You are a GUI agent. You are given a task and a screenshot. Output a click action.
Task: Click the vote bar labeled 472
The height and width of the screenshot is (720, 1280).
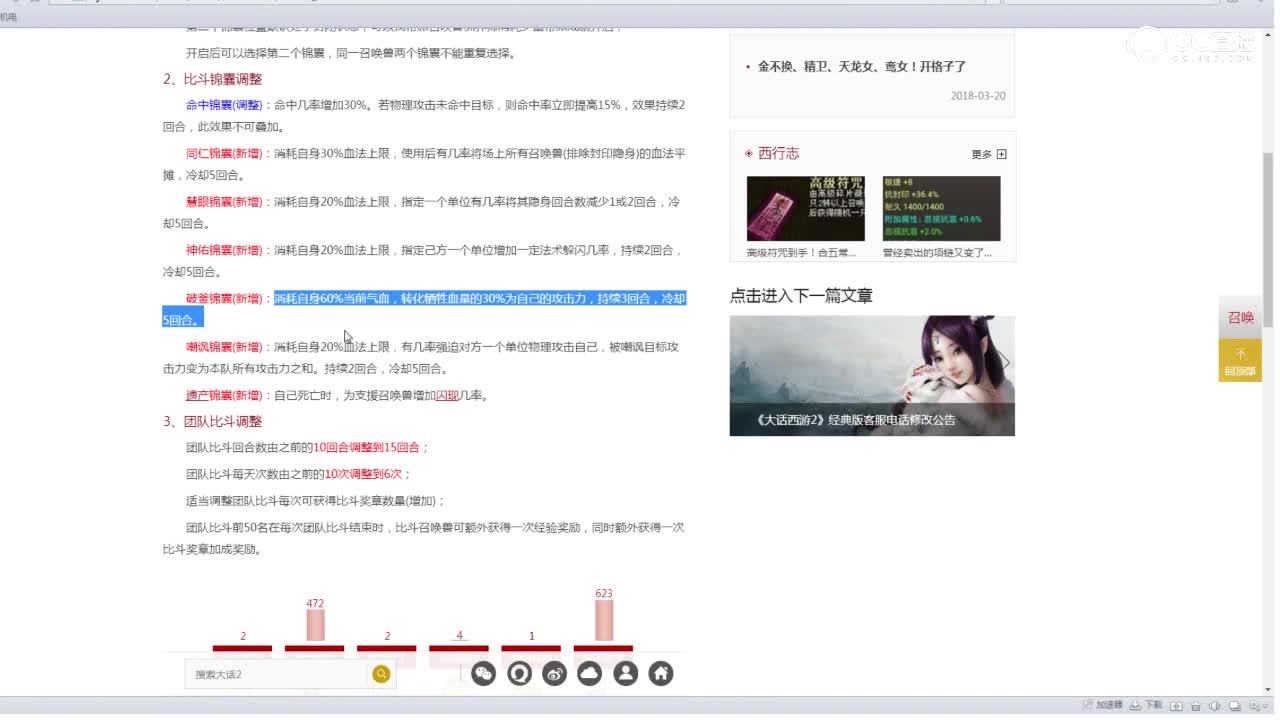[315, 625]
